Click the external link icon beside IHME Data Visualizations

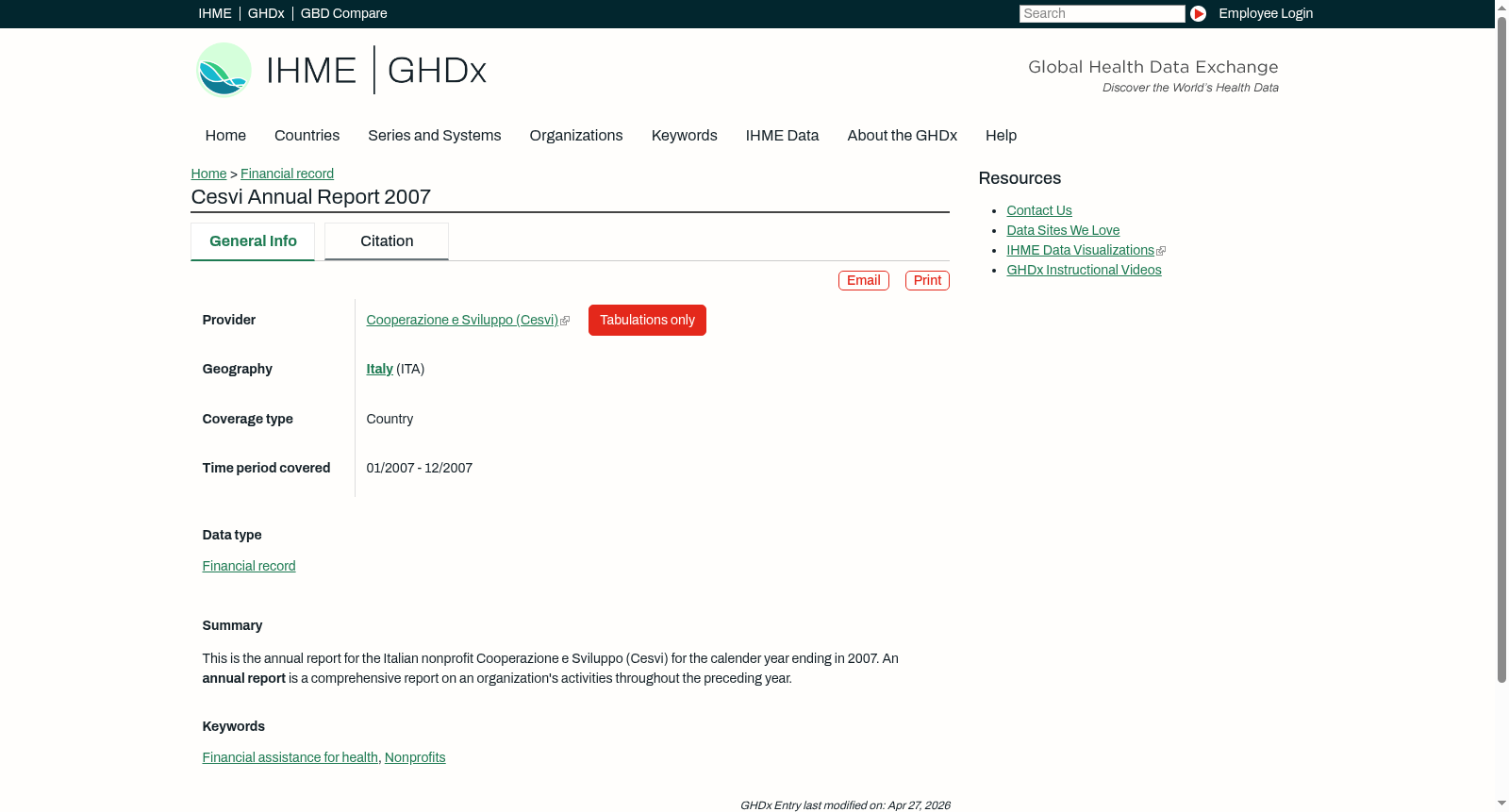pyautogui.click(x=1161, y=251)
